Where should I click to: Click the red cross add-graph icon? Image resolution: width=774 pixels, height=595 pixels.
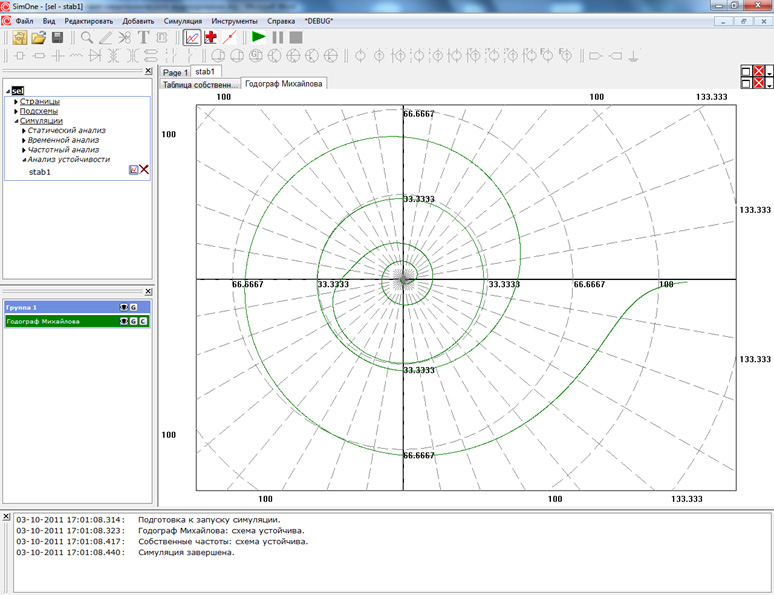tap(211, 38)
